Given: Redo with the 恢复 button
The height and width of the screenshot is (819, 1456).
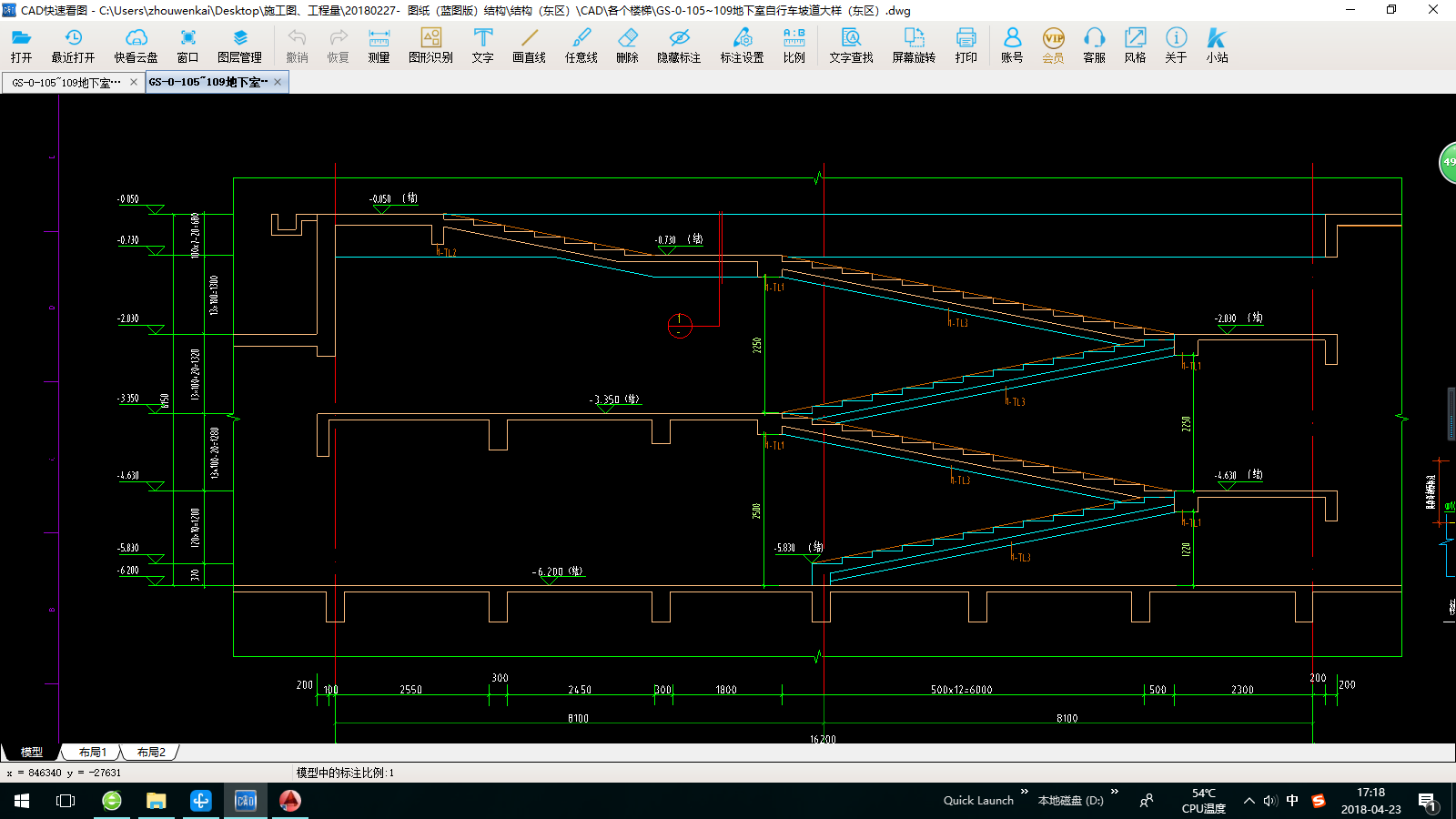Looking at the screenshot, I should coord(338,45).
